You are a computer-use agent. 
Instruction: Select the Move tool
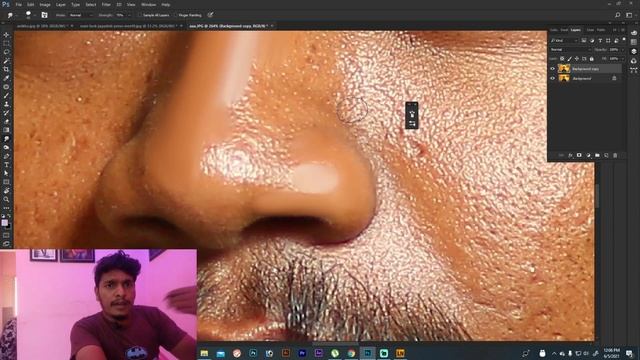[6, 35]
